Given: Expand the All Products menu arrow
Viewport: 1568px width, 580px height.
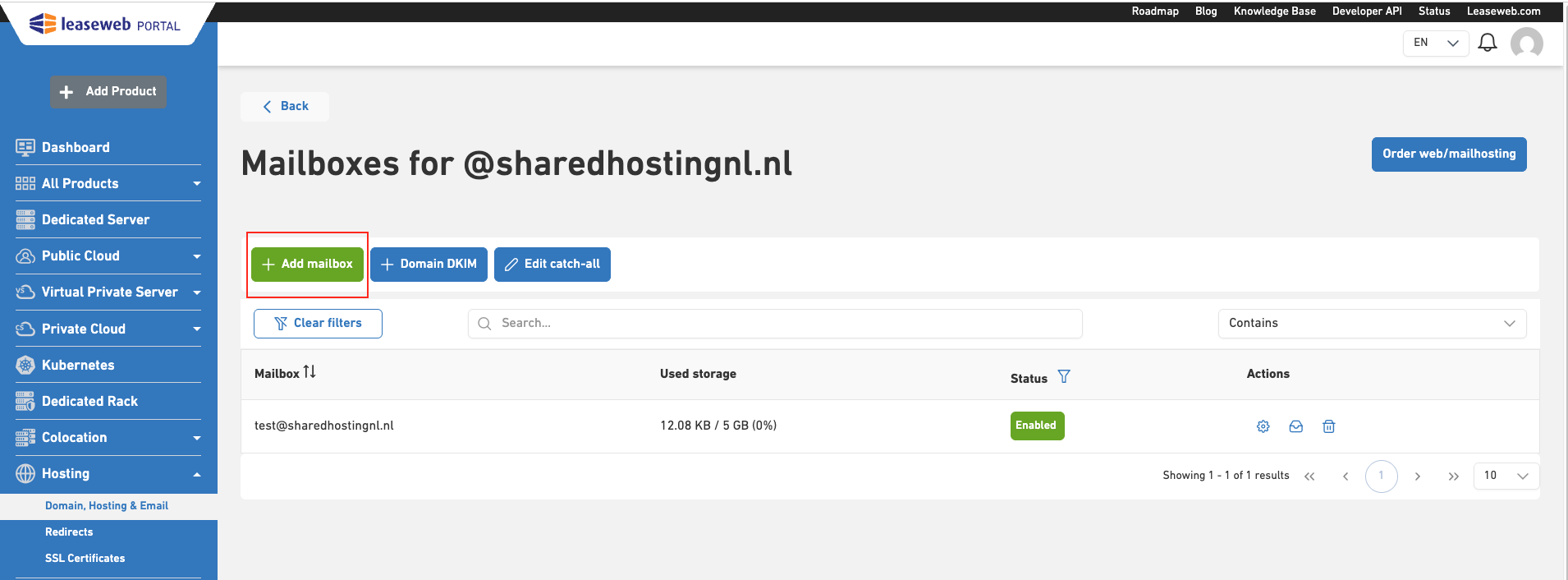Looking at the screenshot, I should (197, 184).
